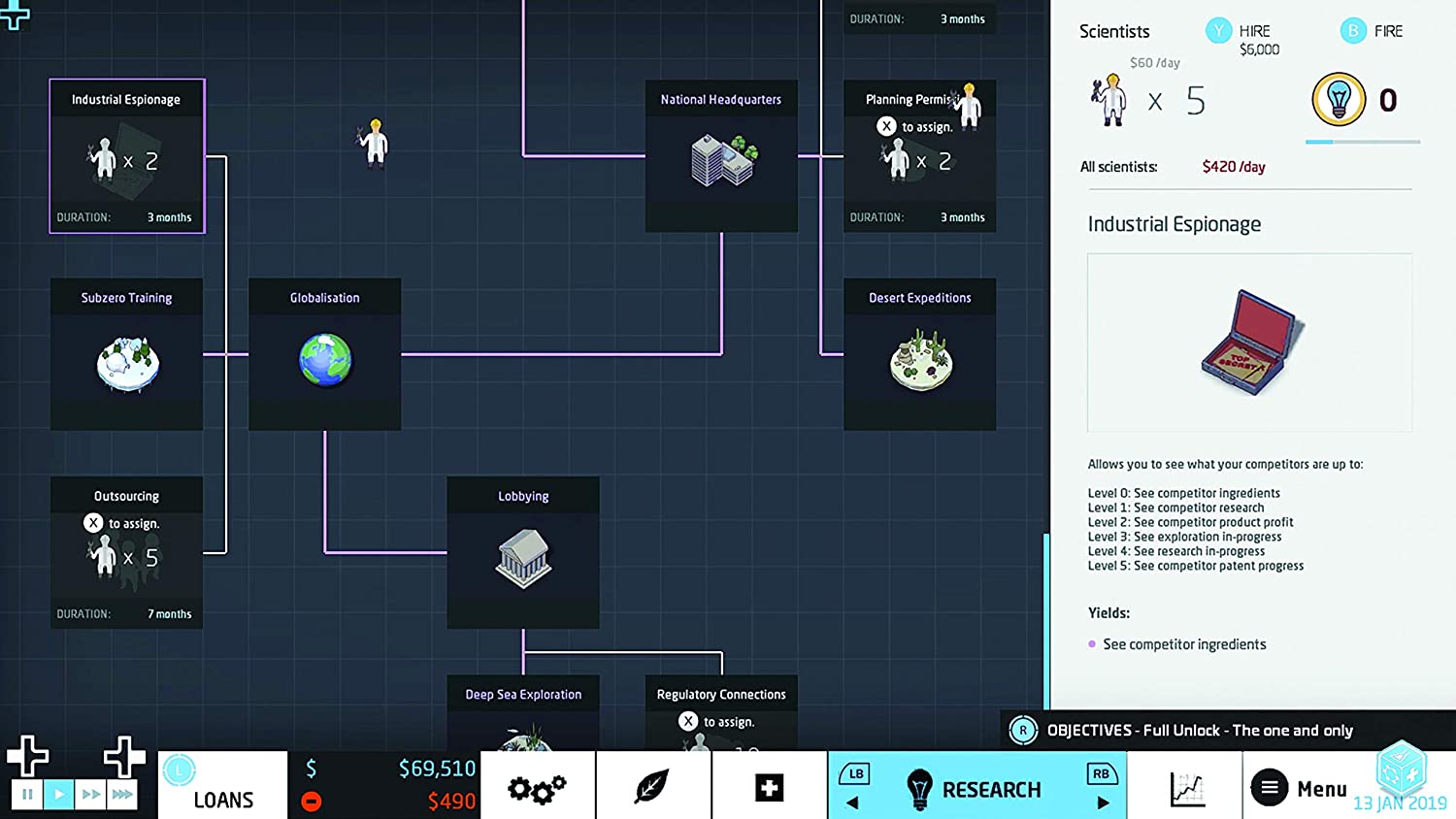The image size is (1456, 819).
Task: Click left arrow beside RESEARCH
Action: pyautogui.click(x=852, y=803)
